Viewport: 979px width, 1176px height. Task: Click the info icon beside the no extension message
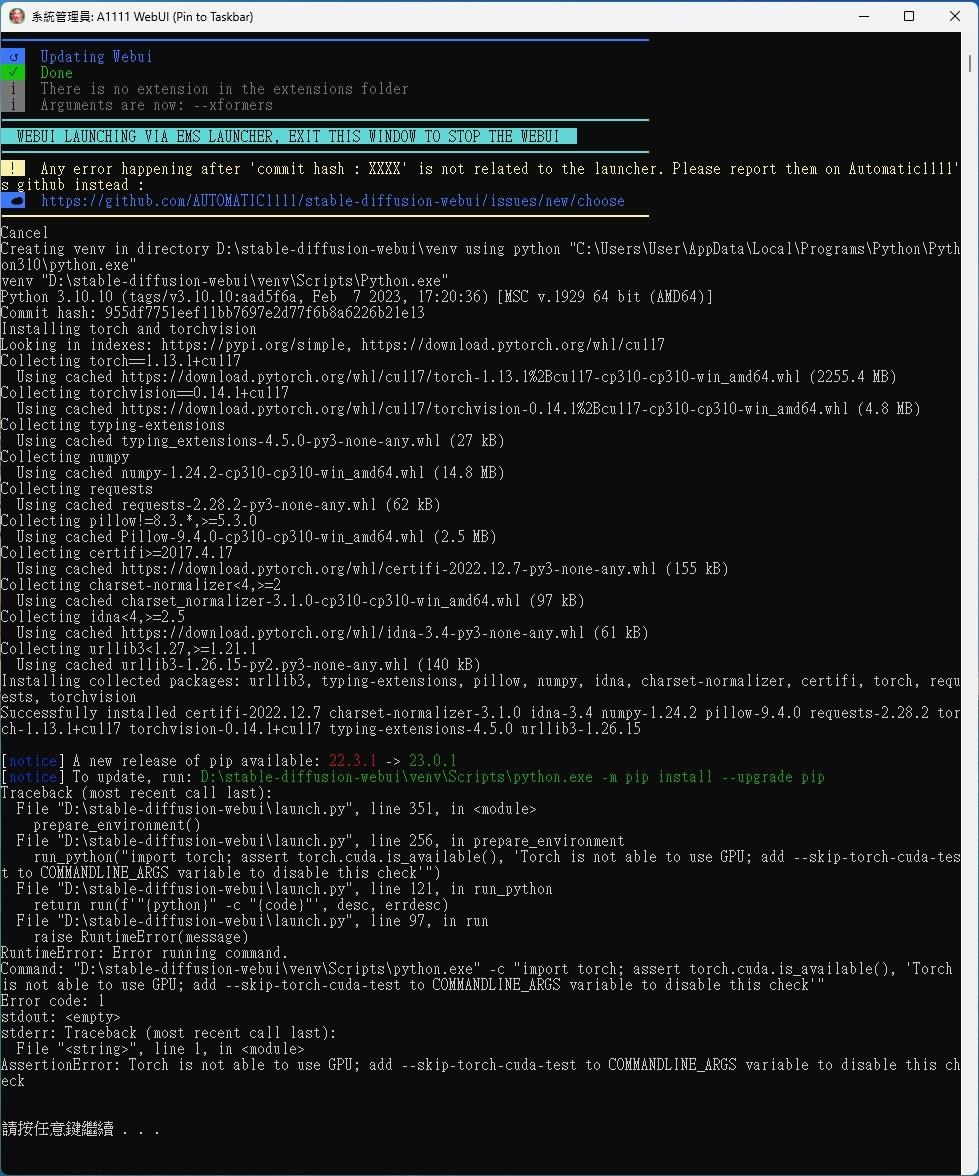point(12,89)
